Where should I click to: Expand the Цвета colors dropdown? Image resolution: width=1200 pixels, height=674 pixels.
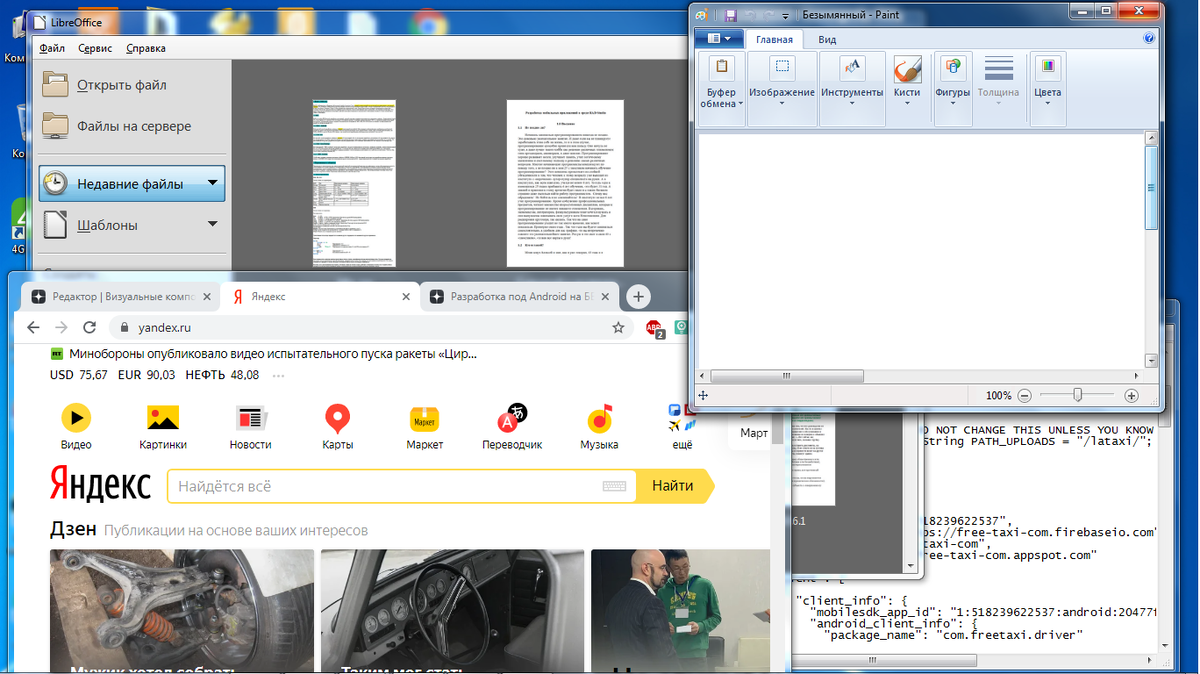[1048, 104]
